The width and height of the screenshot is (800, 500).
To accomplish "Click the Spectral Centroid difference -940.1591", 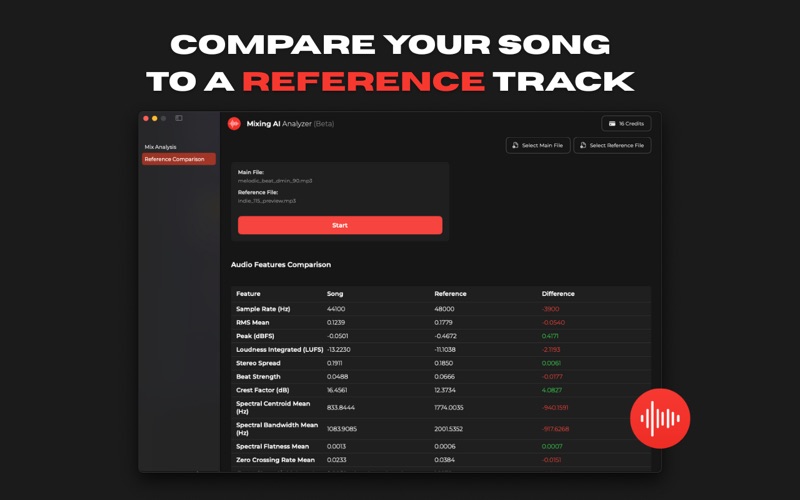I will (555, 408).
